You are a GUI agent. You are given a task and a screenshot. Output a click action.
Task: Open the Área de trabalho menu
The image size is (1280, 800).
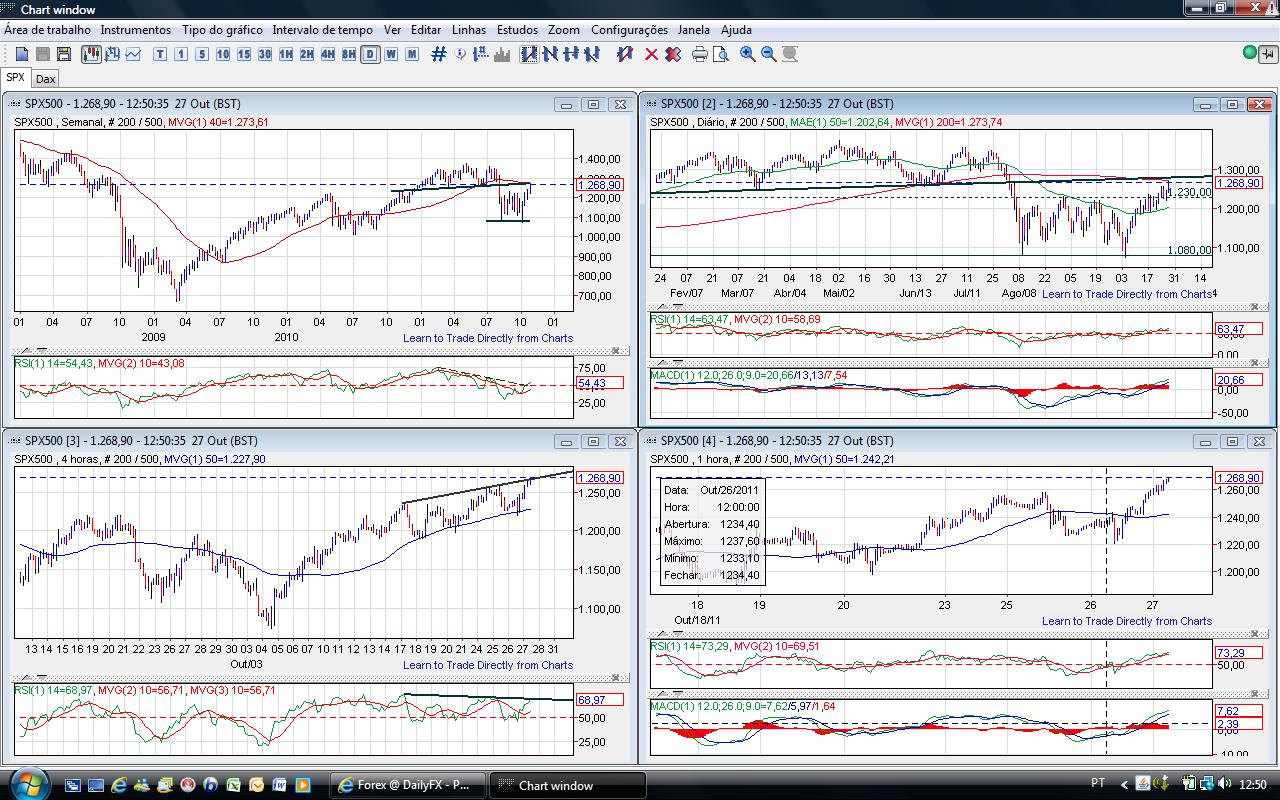47,30
